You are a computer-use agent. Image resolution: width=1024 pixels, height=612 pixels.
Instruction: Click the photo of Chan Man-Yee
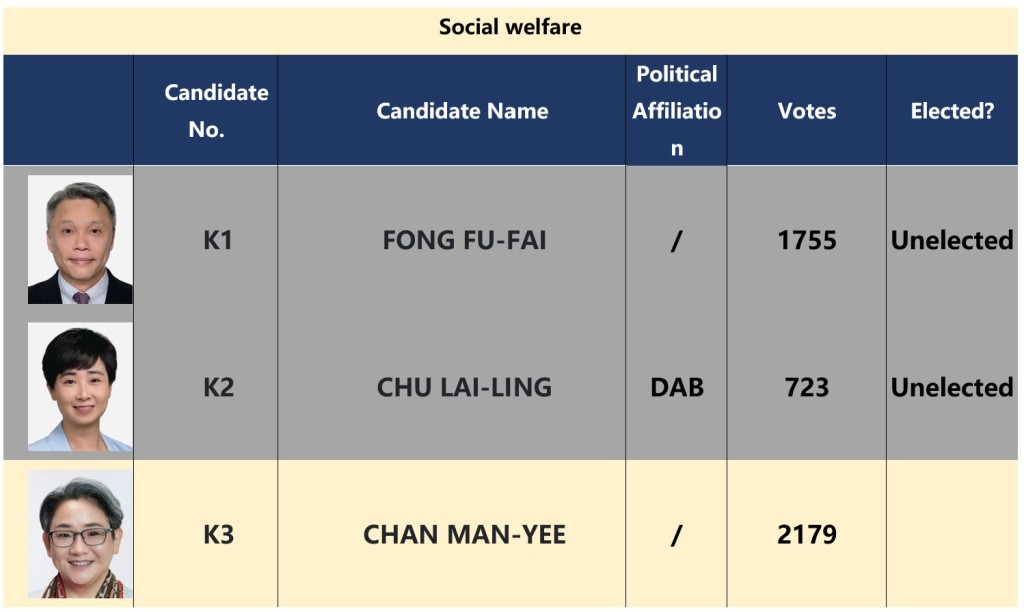pyautogui.click(x=80, y=534)
